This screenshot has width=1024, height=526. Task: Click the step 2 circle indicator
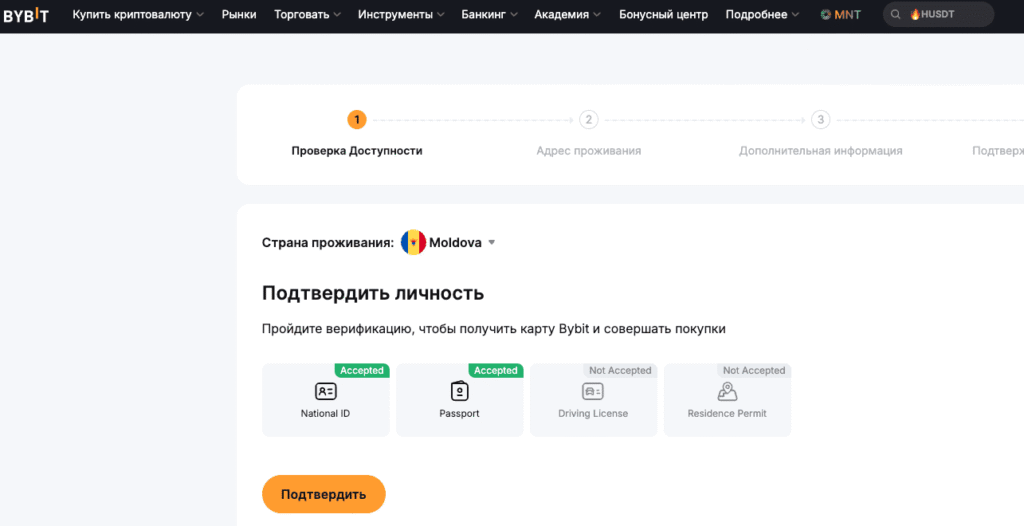[588, 120]
